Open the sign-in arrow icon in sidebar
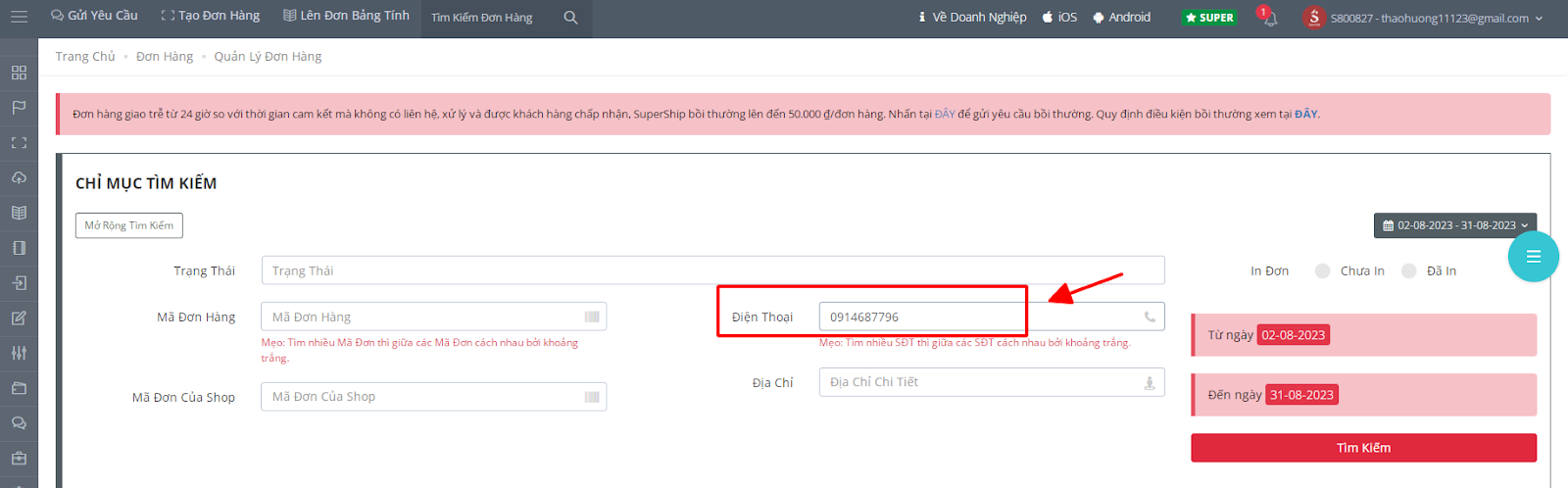 19,283
